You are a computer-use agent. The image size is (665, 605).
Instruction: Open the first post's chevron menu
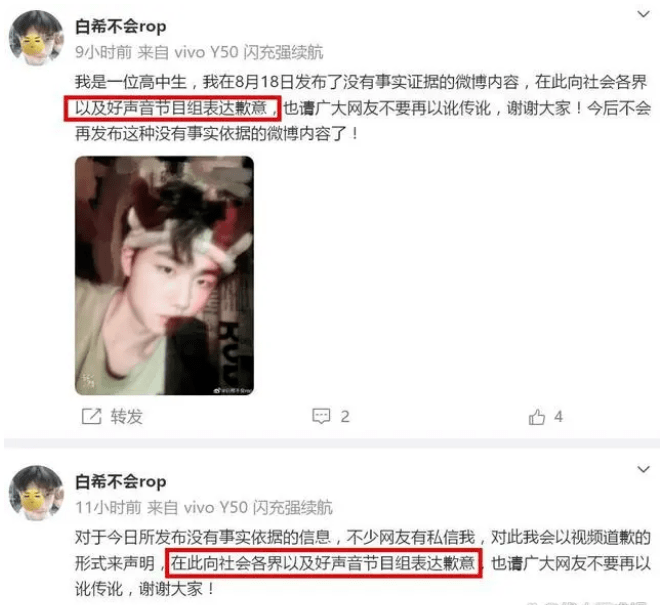click(x=643, y=14)
